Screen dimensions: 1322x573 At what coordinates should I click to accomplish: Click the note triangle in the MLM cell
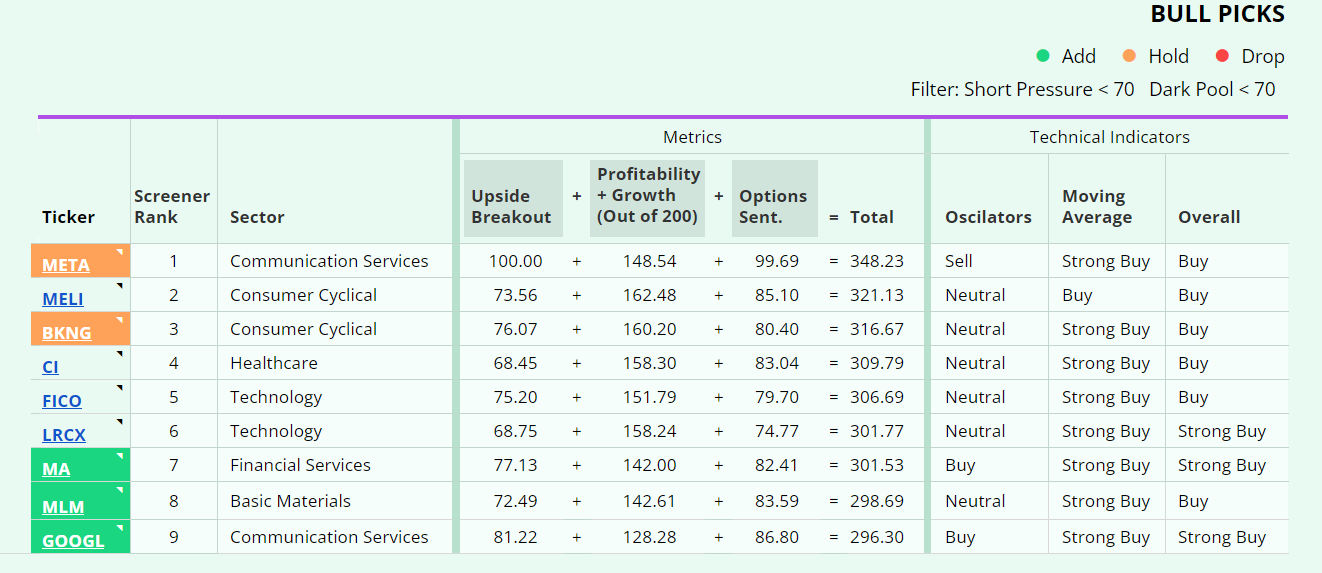pyautogui.click(x=121, y=490)
